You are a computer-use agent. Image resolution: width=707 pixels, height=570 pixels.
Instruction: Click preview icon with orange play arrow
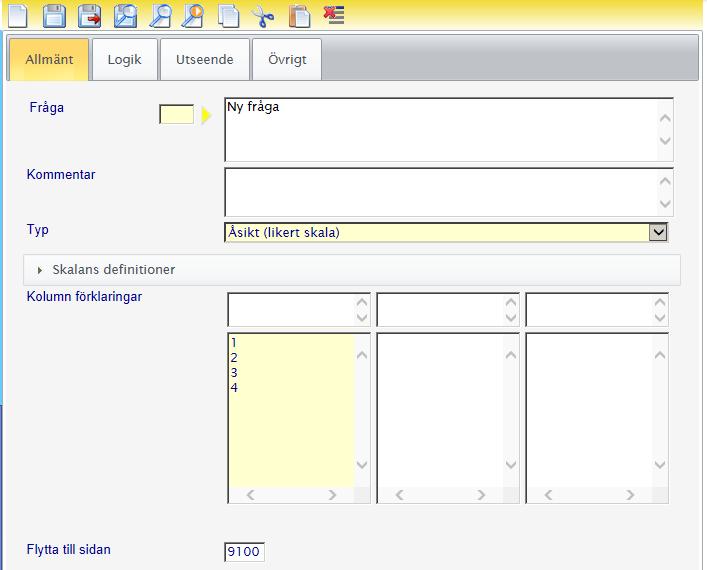pos(193,15)
